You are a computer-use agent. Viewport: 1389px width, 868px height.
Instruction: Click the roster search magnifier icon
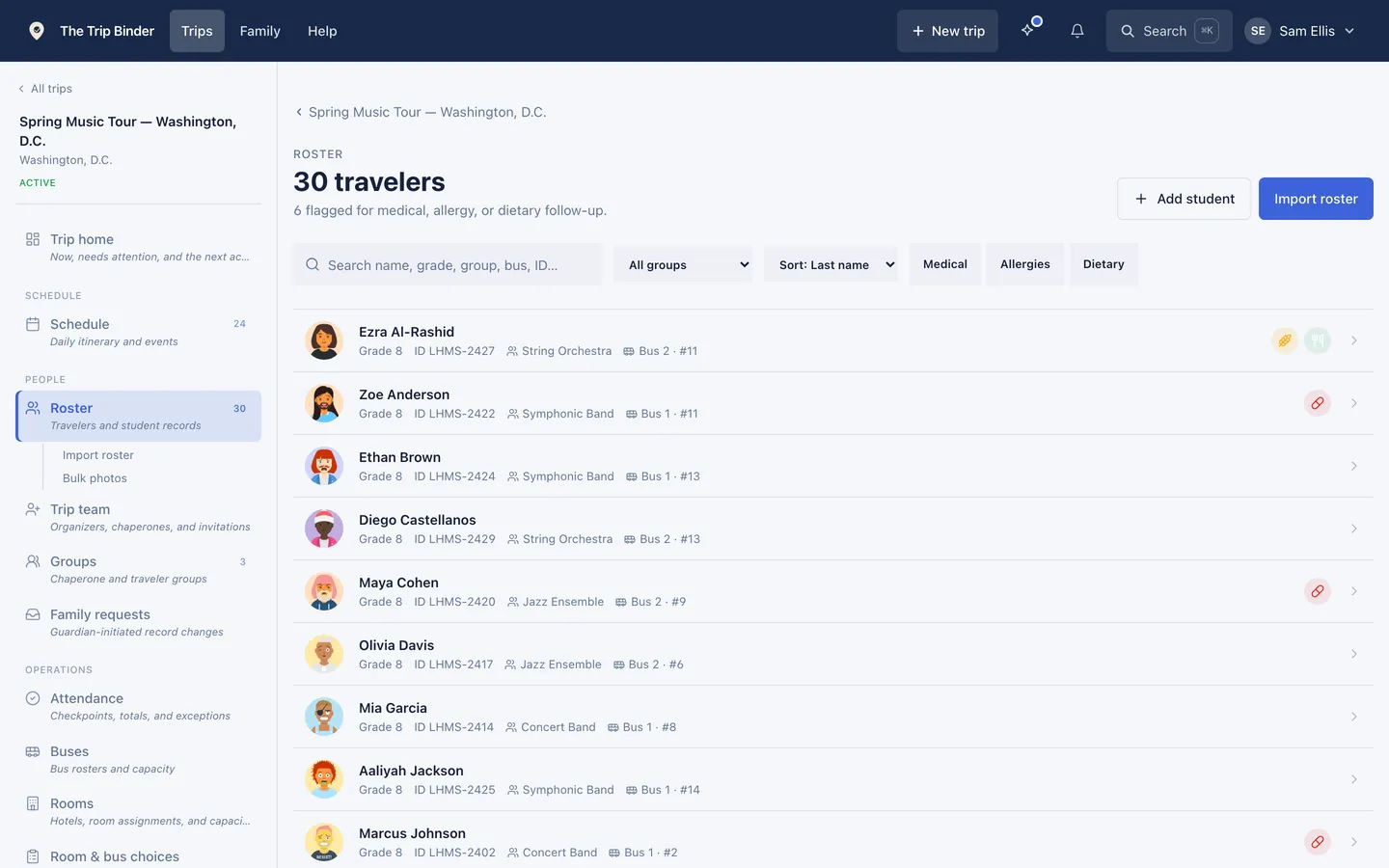(x=313, y=264)
